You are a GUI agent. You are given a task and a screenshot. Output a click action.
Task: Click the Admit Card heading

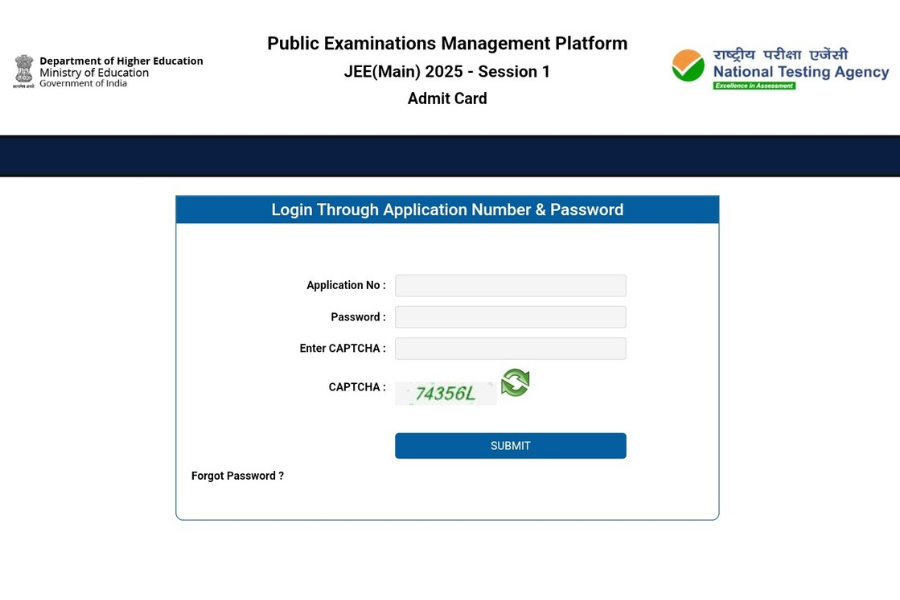pyautogui.click(x=447, y=98)
